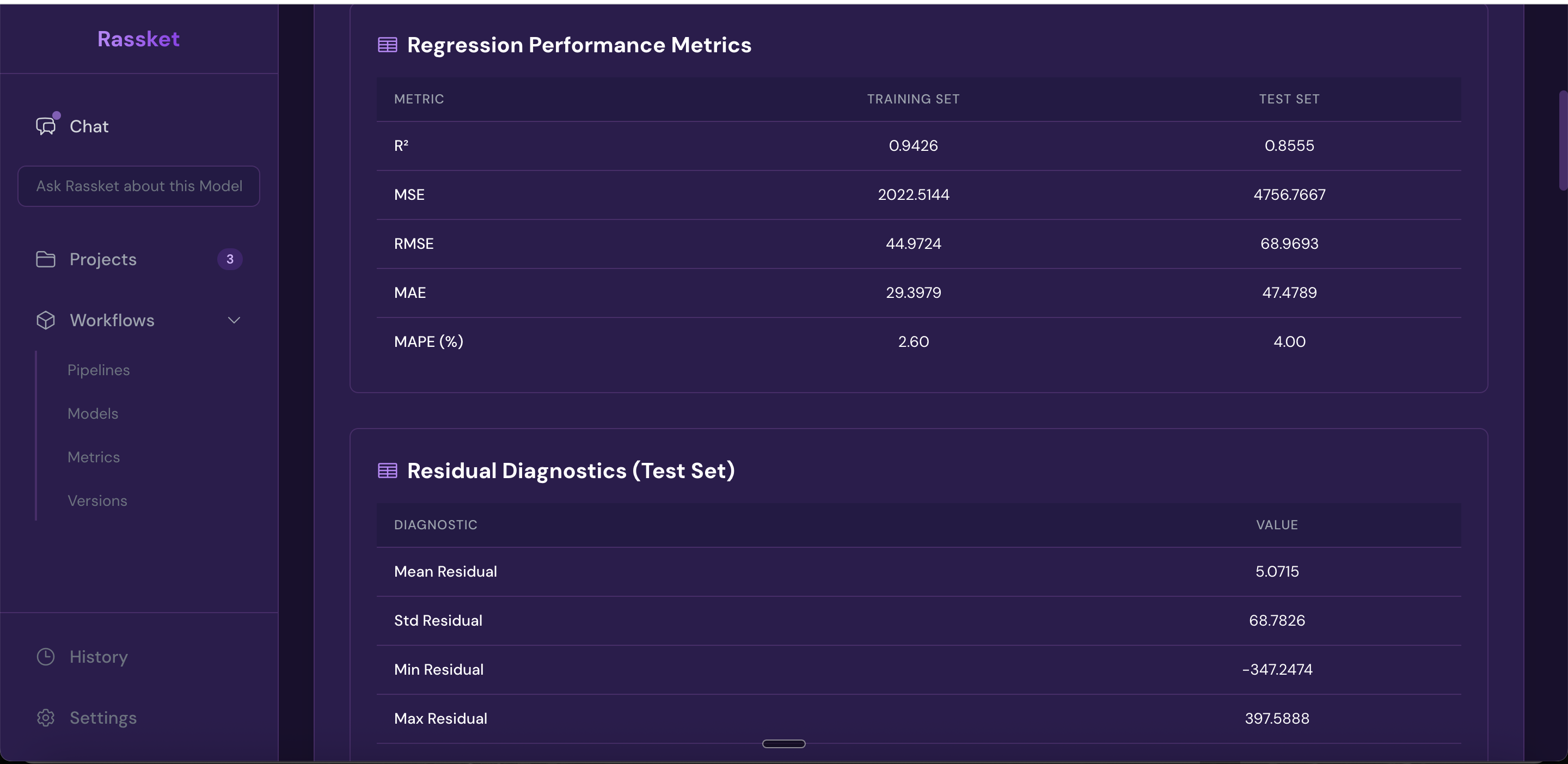Select training MAPE value 2.60

(913, 341)
